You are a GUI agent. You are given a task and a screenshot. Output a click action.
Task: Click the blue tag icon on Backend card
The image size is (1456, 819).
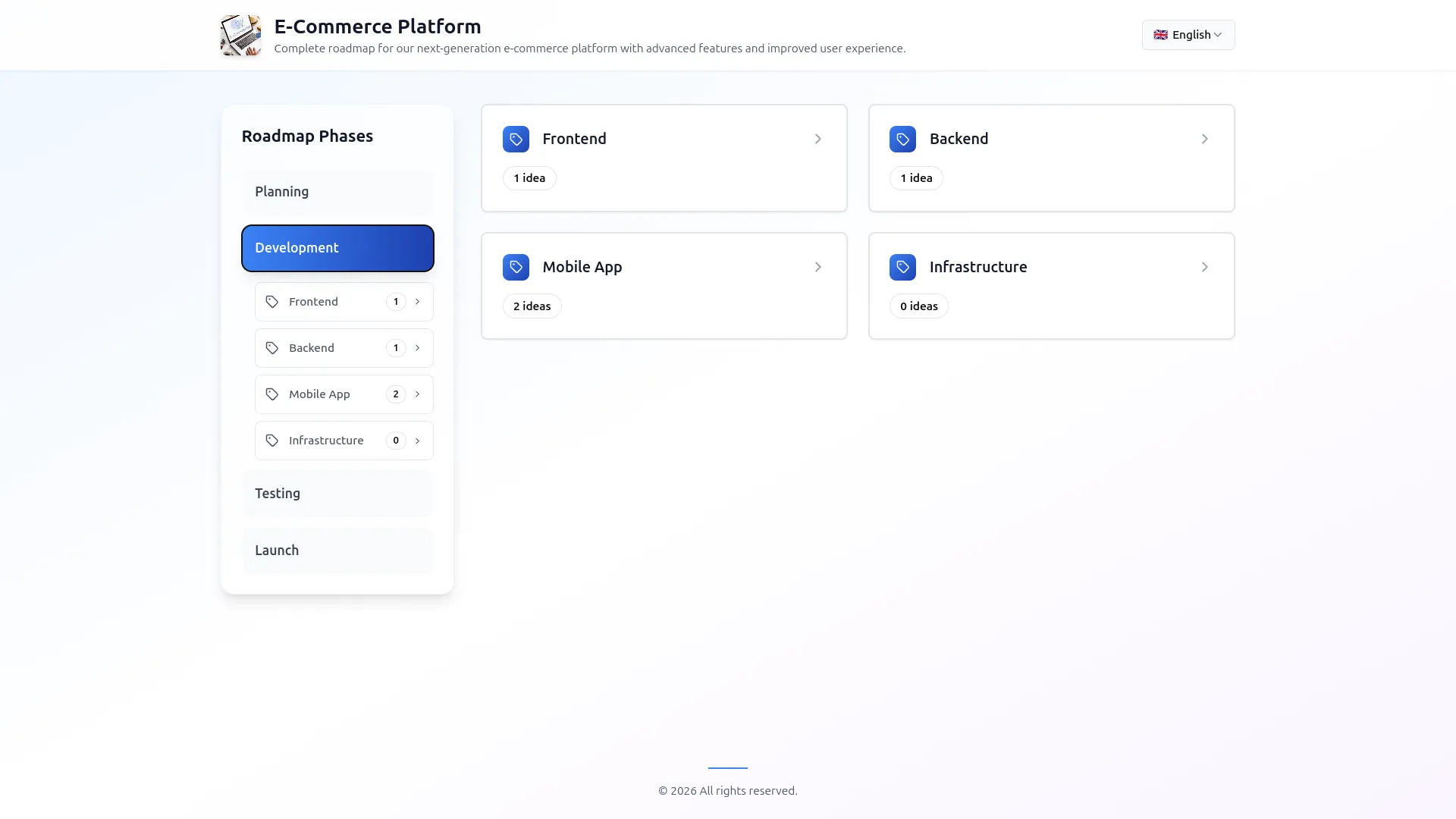coord(902,139)
